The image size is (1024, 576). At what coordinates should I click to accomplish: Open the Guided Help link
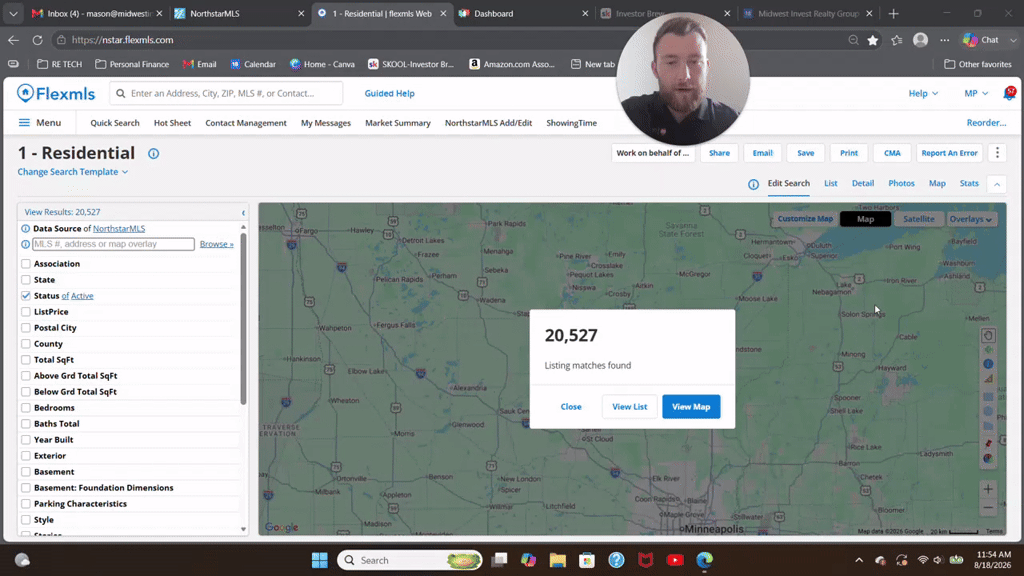[389, 93]
